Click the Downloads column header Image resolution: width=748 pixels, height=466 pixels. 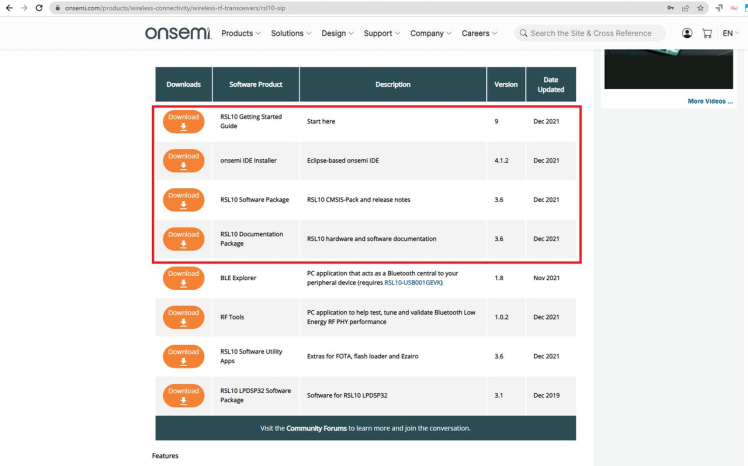point(184,84)
